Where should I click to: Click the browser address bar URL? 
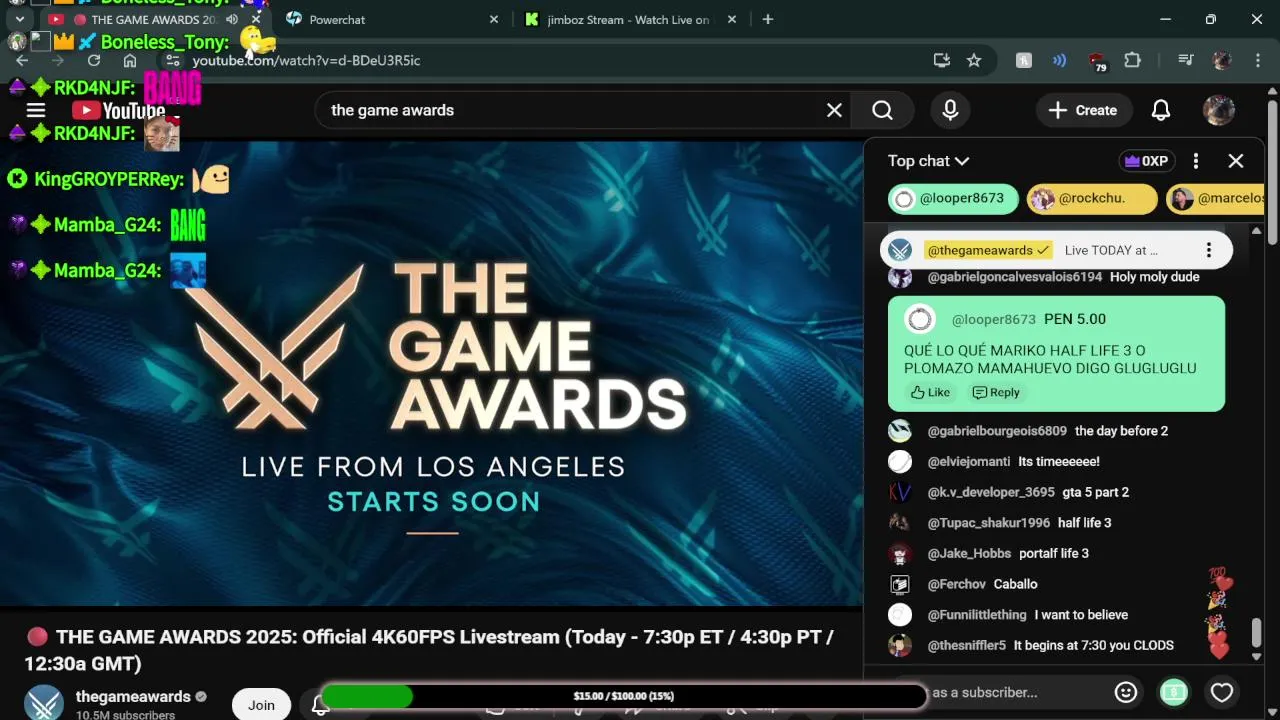tap(306, 60)
